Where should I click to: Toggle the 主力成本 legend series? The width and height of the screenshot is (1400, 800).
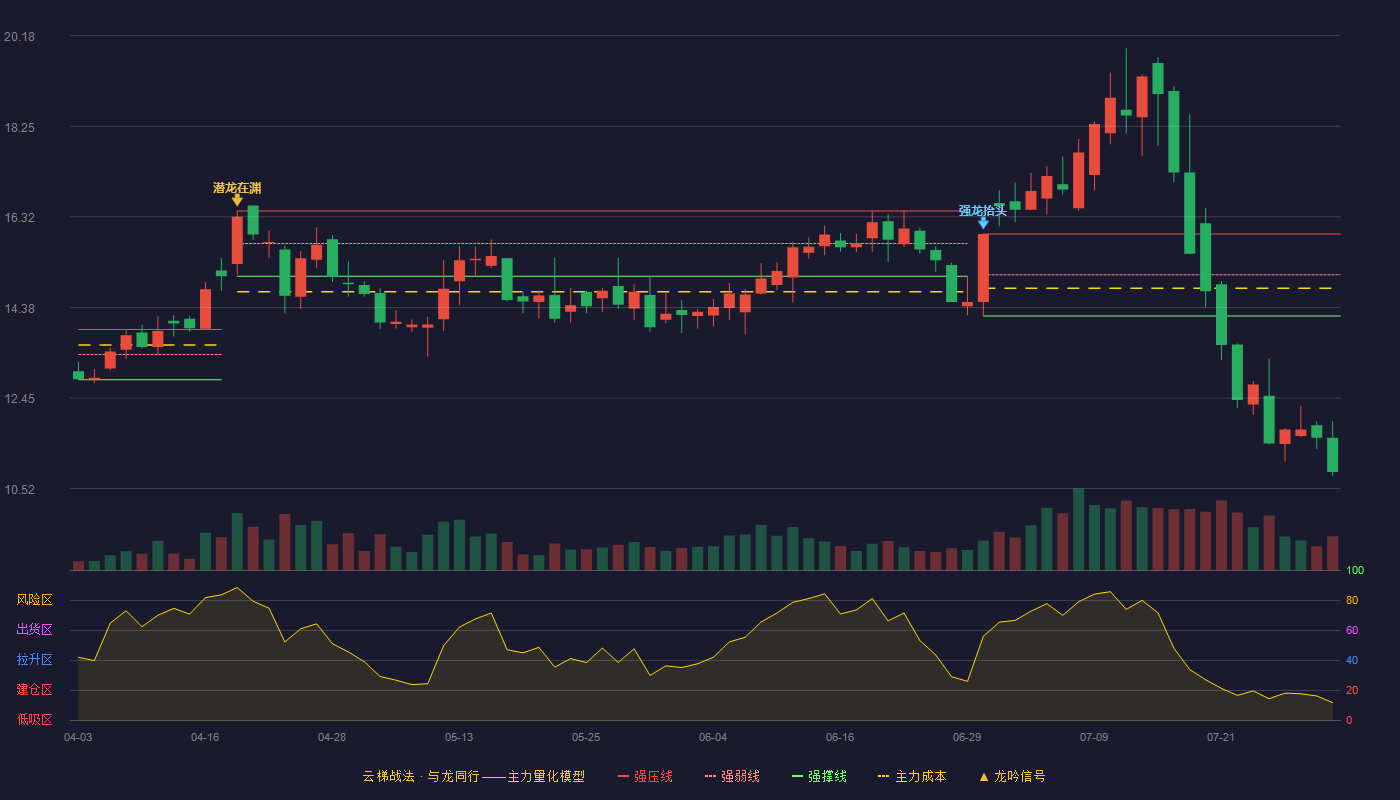tap(912, 776)
